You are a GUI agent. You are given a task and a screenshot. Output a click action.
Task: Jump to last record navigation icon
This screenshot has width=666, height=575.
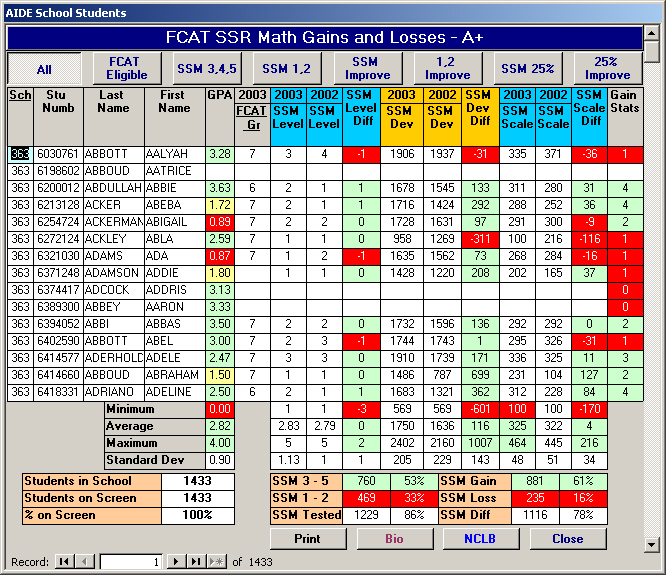point(195,561)
